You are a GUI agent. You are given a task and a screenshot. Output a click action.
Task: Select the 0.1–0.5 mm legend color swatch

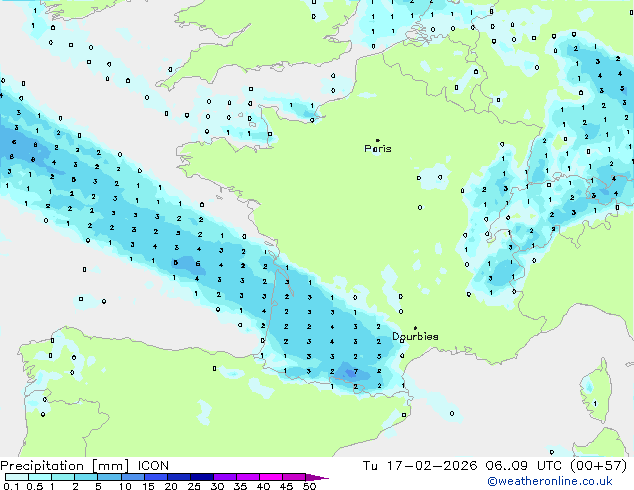pos(17,477)
